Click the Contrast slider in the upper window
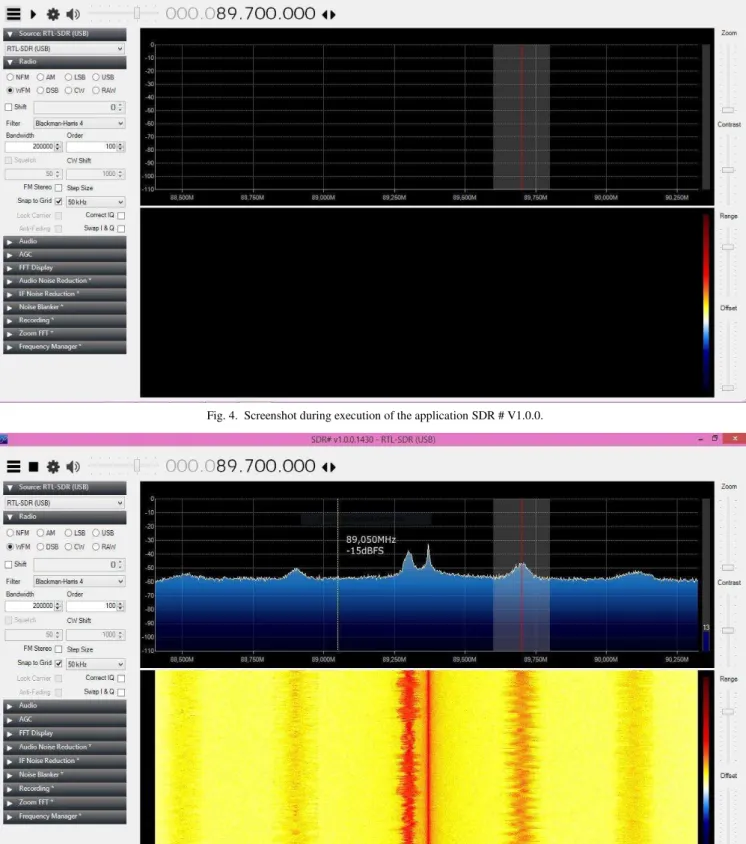The image size is (746, 844). tap(728, 170)
